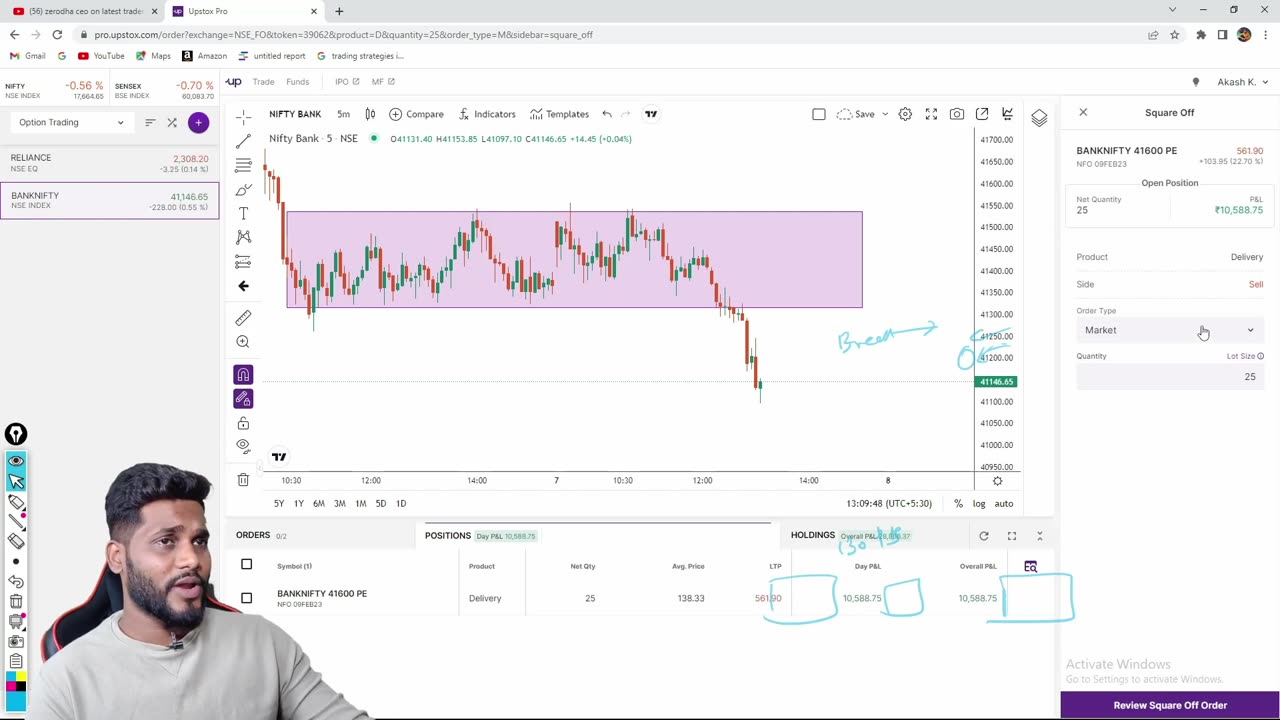1280x720 pixels.
Task: Select the Text annotation tool
Action: coord(243,213)
